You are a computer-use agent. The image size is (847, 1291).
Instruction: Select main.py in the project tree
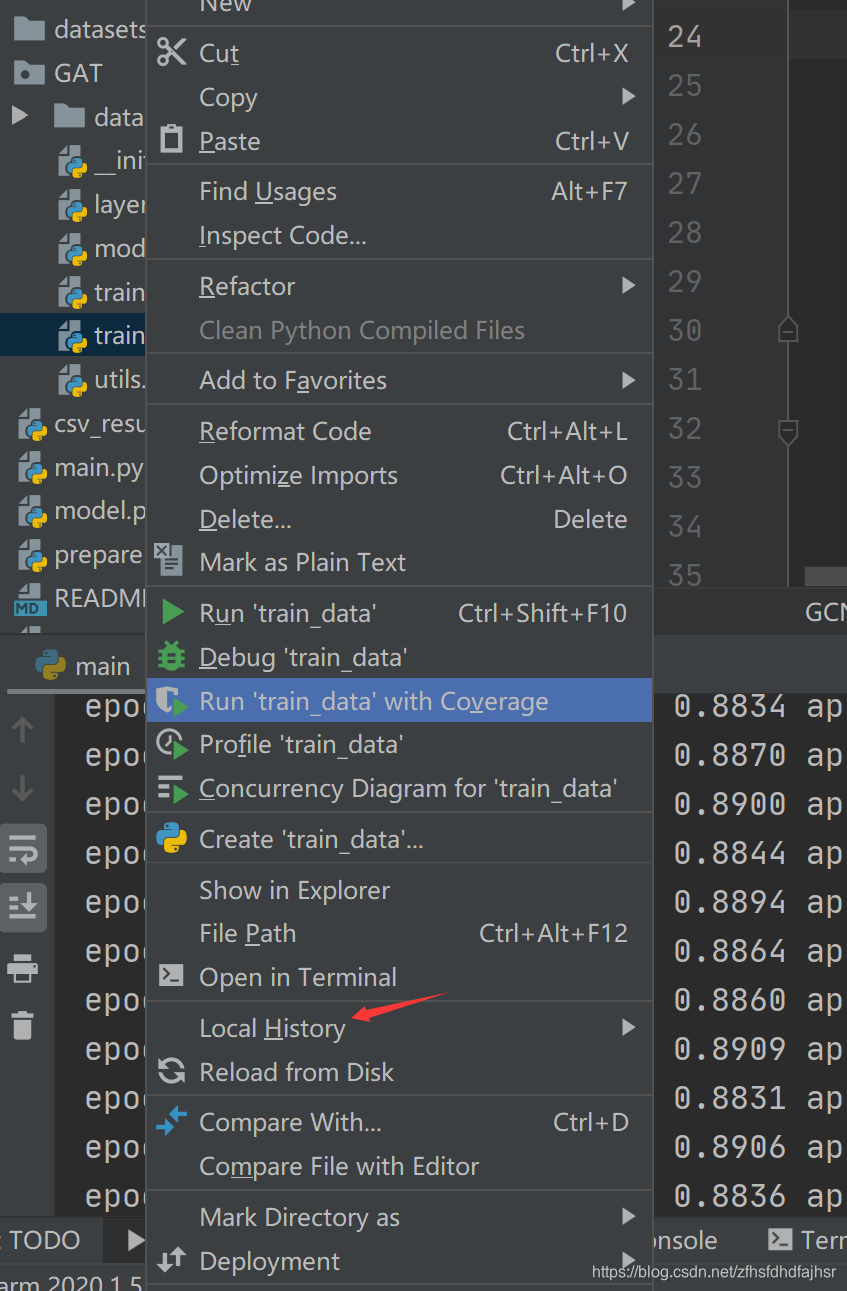(80, 467)
